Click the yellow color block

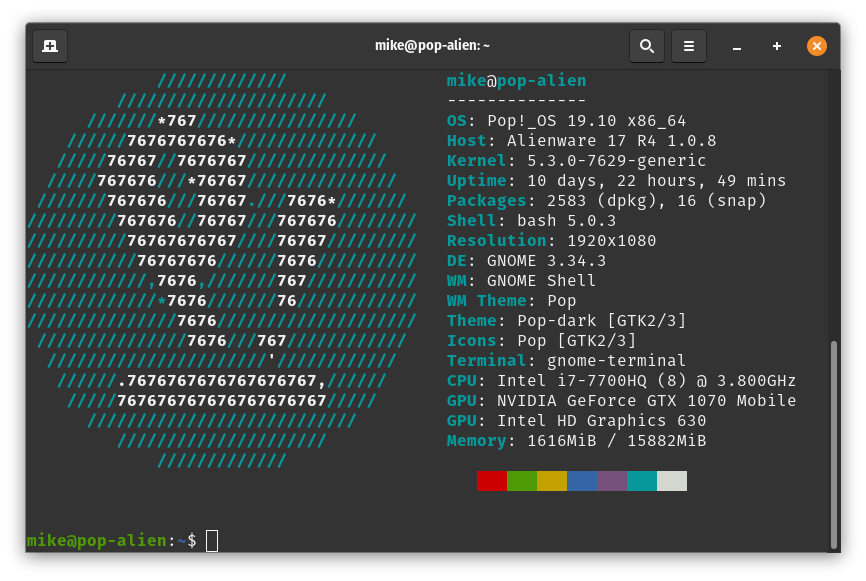pos(552,481)
